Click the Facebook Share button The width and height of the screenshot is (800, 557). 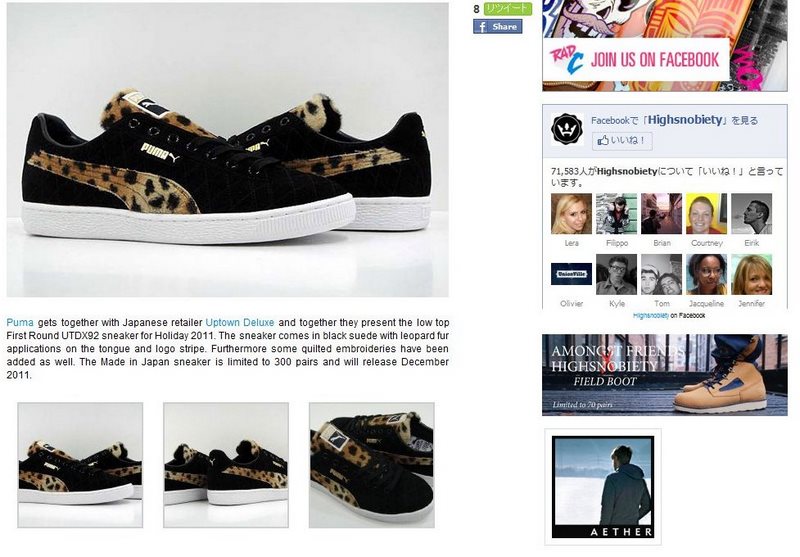coord(497,27)
